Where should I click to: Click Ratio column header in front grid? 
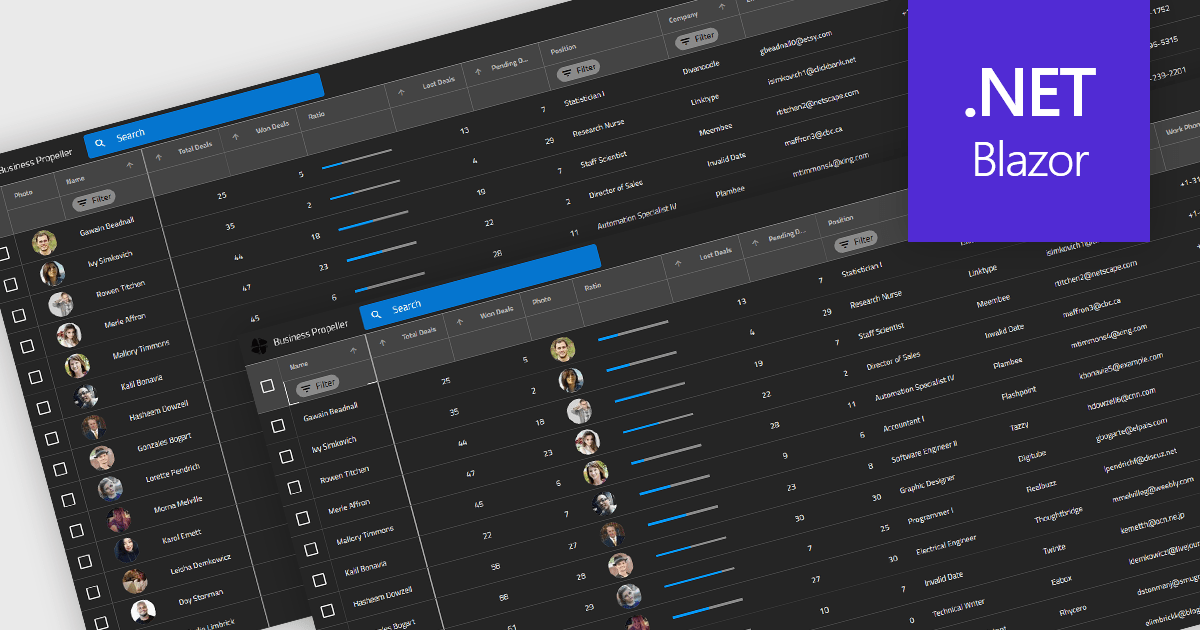[x=594, y=287]
